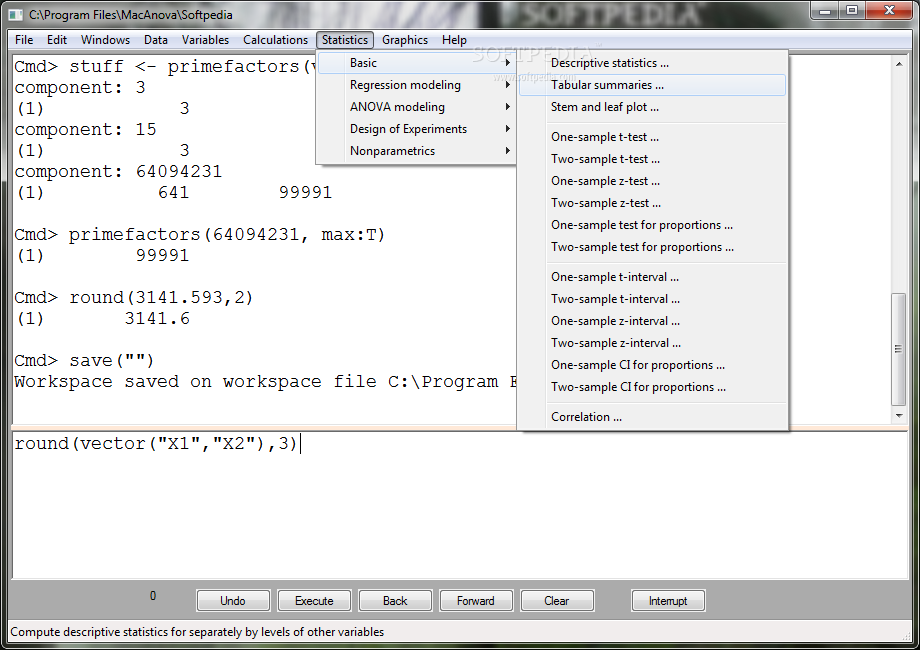This screenshot has height=650, width=920.
Task: Go Back in command history
Action: pos(395,601)
